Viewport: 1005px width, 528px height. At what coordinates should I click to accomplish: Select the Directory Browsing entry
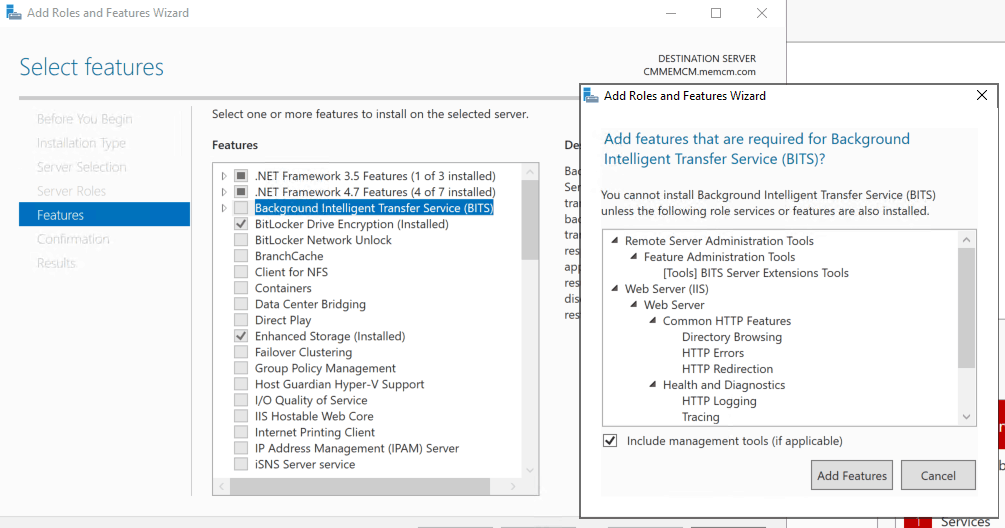732,337
